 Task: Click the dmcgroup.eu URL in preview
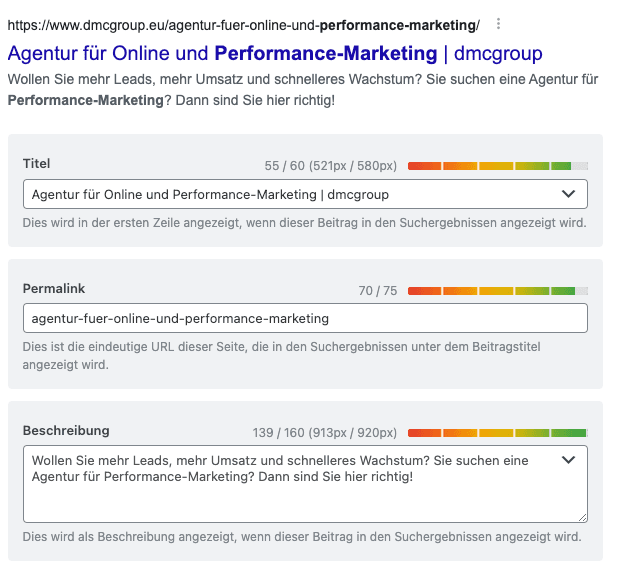(x=243, y=24)
